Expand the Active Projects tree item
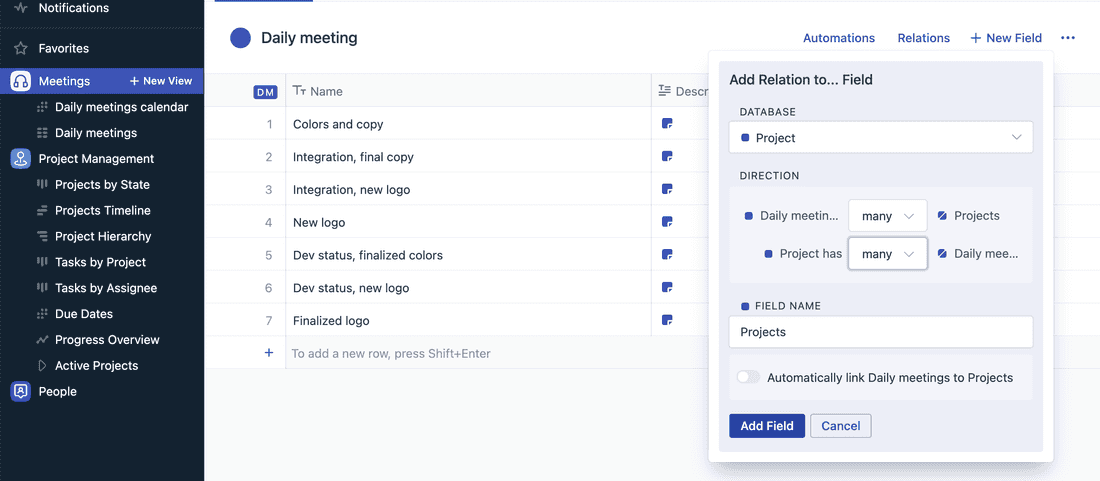1100x481 pixels. click(x=42, y=365)
